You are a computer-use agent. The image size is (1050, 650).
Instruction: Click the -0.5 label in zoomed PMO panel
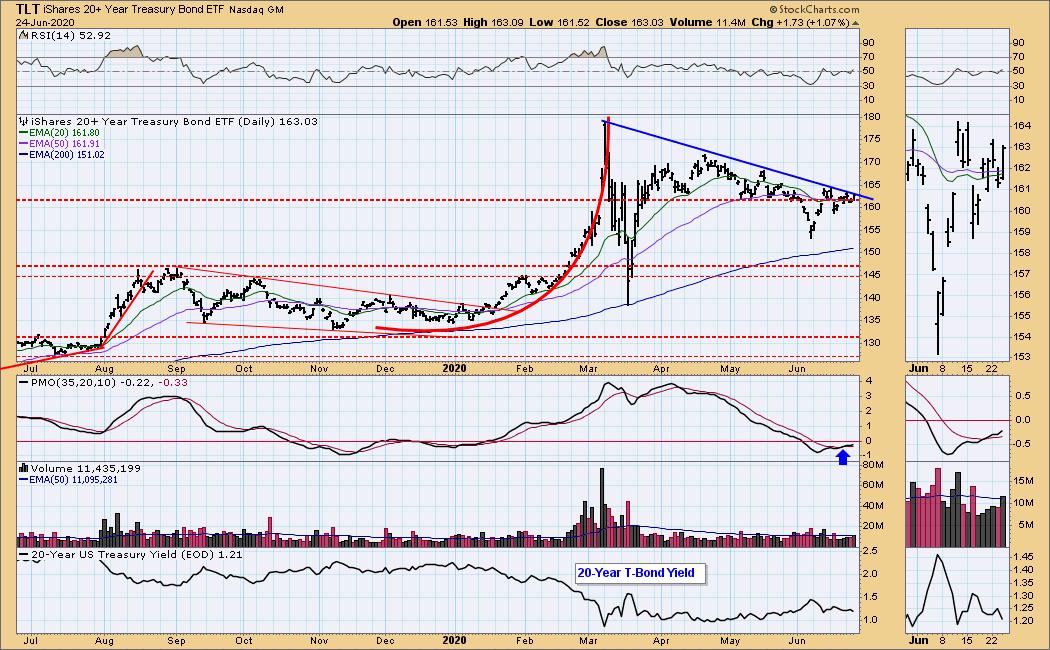point(1022,444)
